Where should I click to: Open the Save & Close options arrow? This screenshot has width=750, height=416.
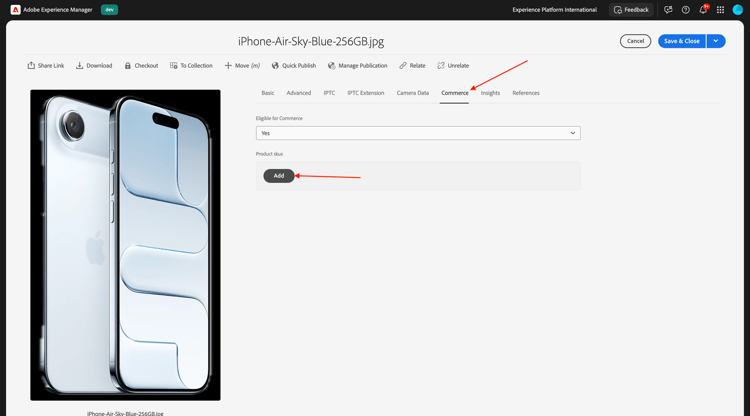point(716,41)
